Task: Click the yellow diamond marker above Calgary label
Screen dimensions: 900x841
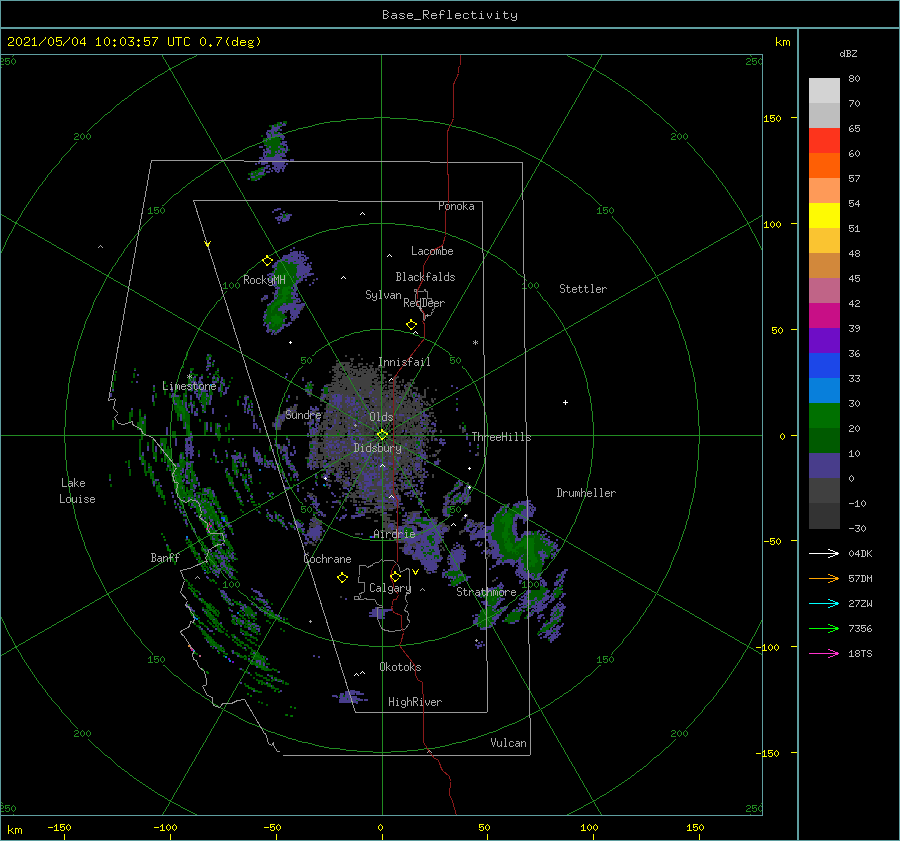Action: pyautogui.click(x=395, y=576)
